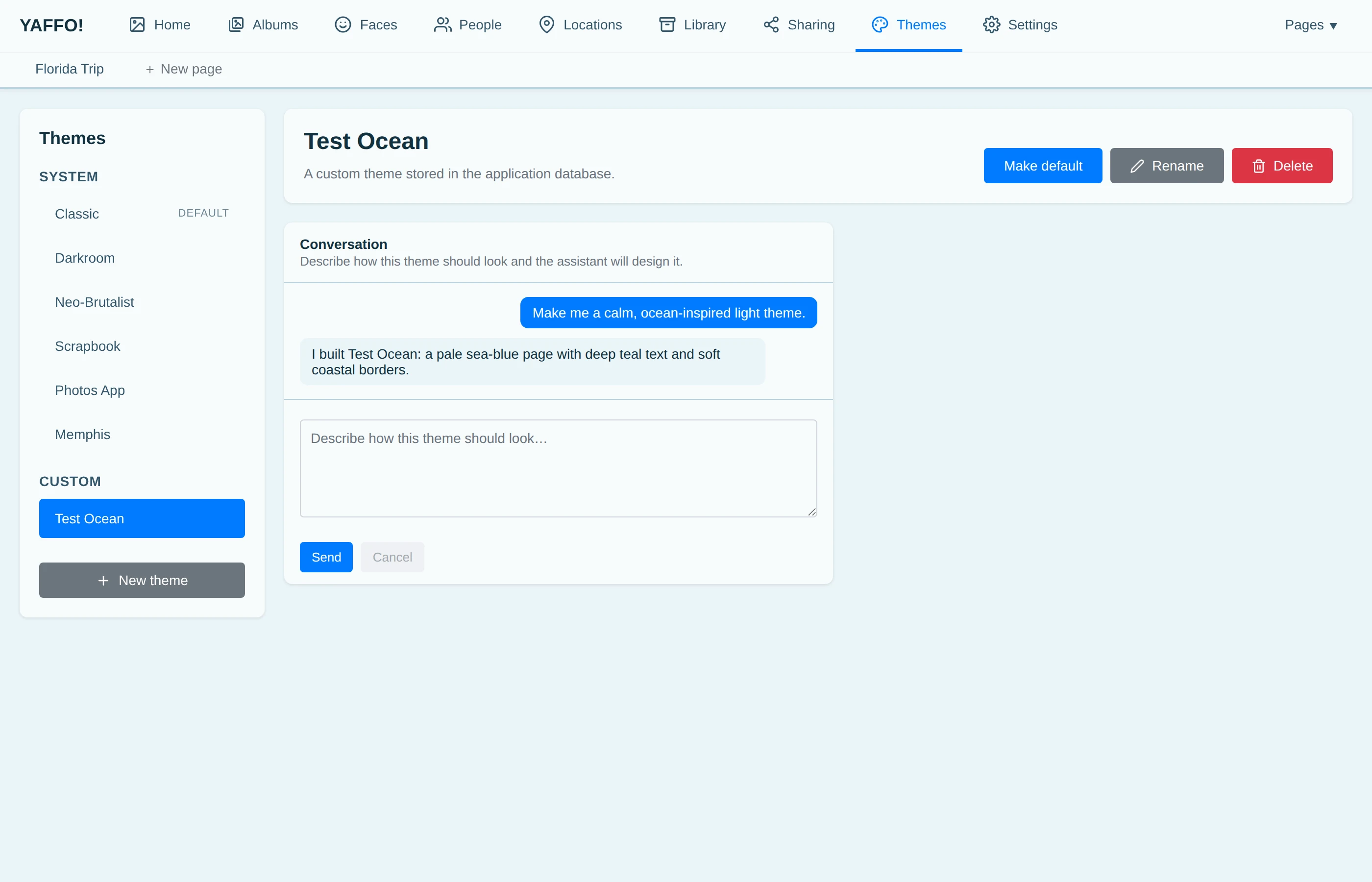Image resolution: width=1372 pixels, height=882 pixels.
Task: Click the plus icon on New theme
Action: pos(103,581)
